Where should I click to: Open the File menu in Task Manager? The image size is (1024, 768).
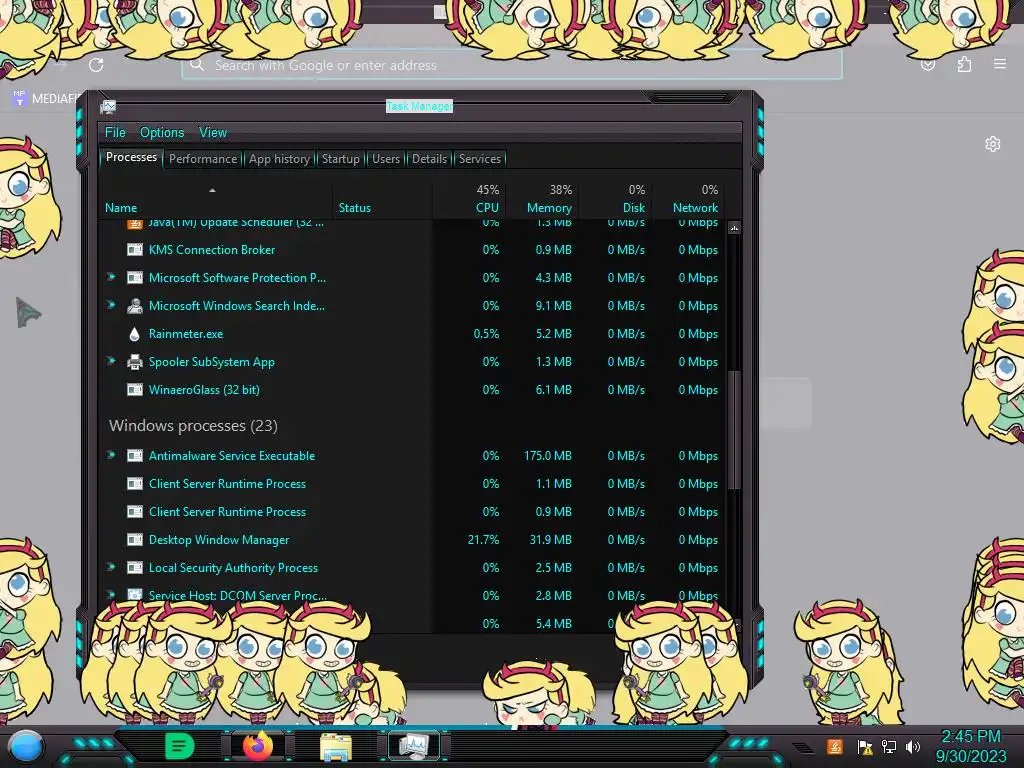[x=115, y=133]
